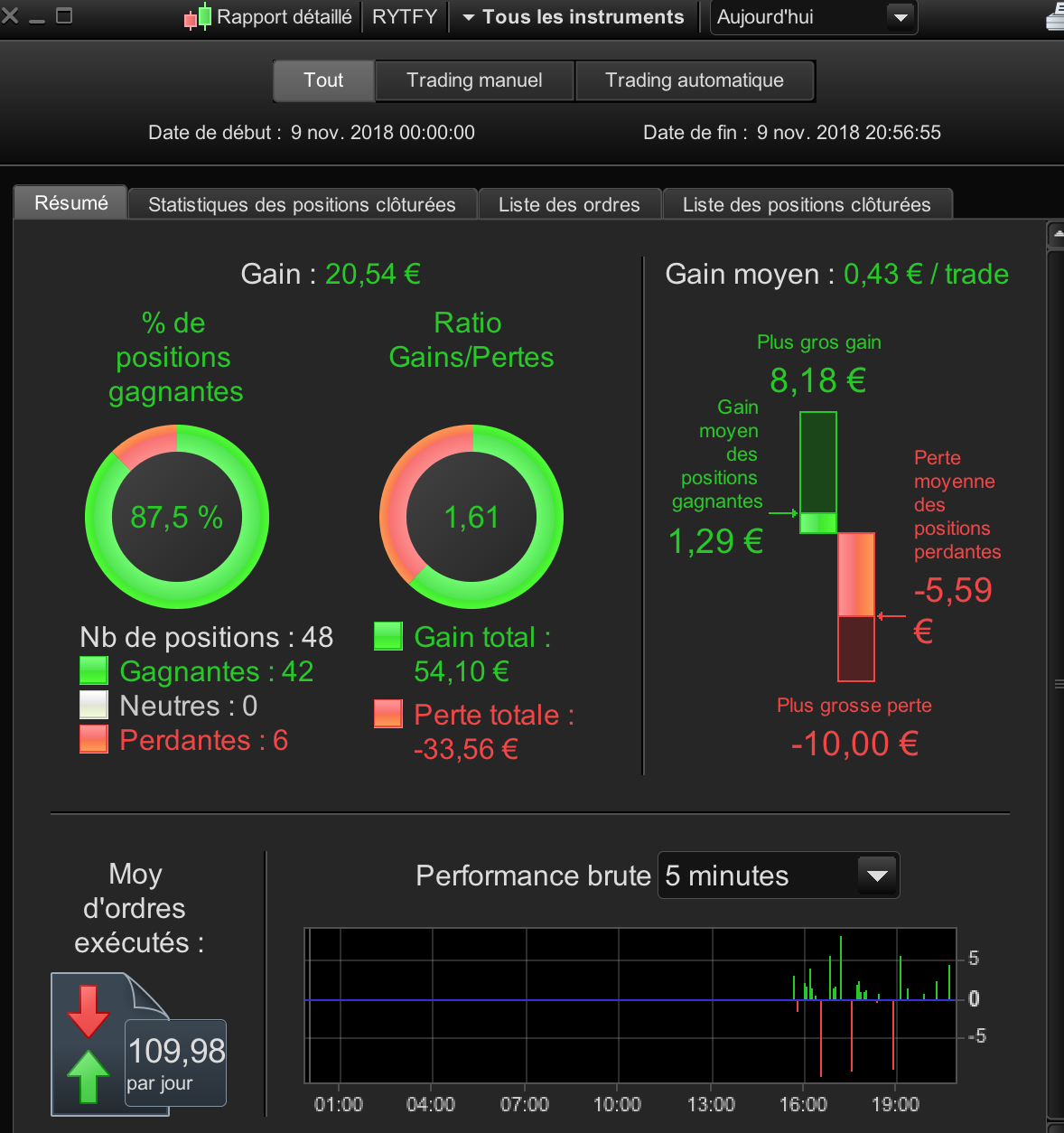Click the candlestick Rapport détaillé icon

198,16
